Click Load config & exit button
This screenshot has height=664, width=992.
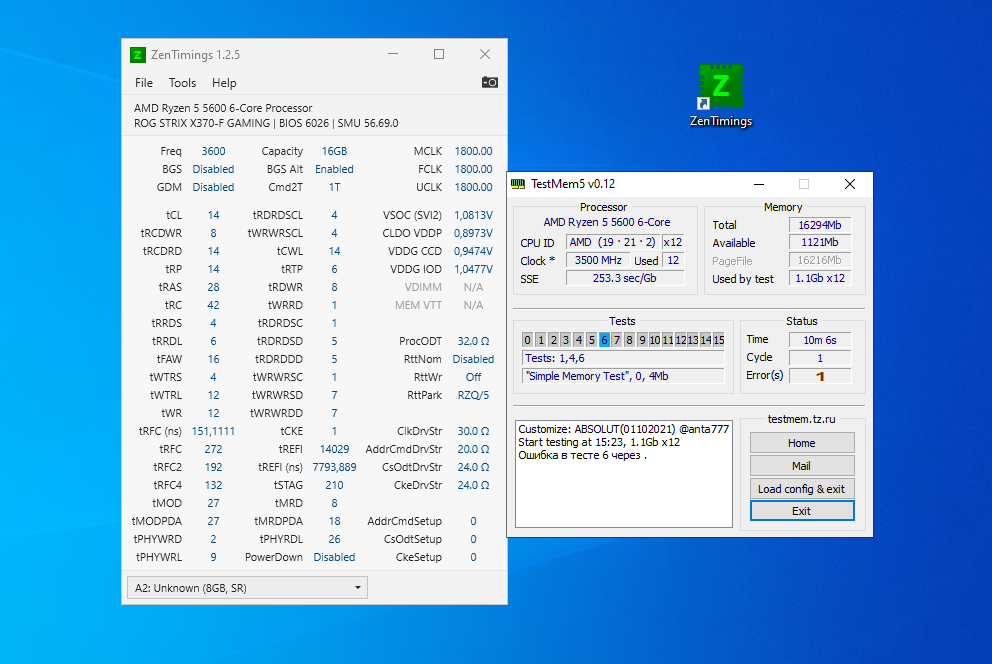(x=801, y=488)
